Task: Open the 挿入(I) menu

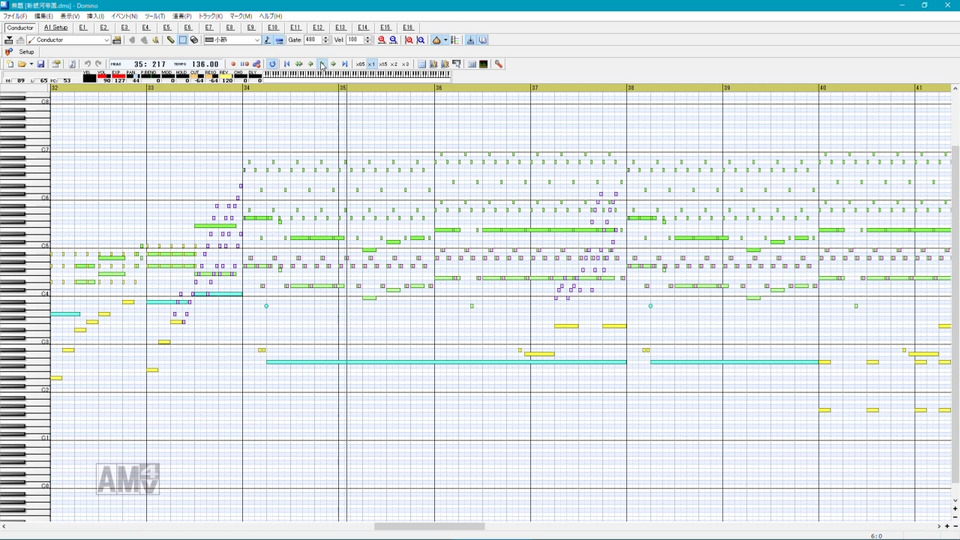Action: [x=96, y=16]
